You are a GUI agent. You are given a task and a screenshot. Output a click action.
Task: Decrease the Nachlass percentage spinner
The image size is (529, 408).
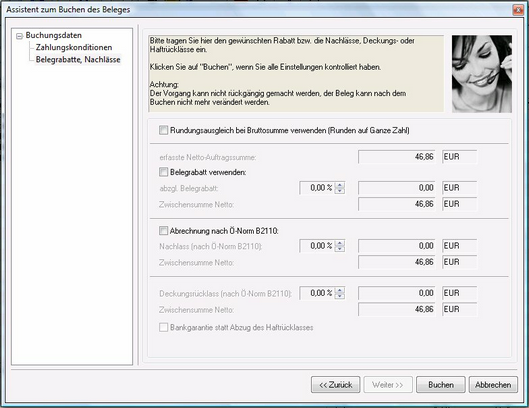[x=340, y=249]
